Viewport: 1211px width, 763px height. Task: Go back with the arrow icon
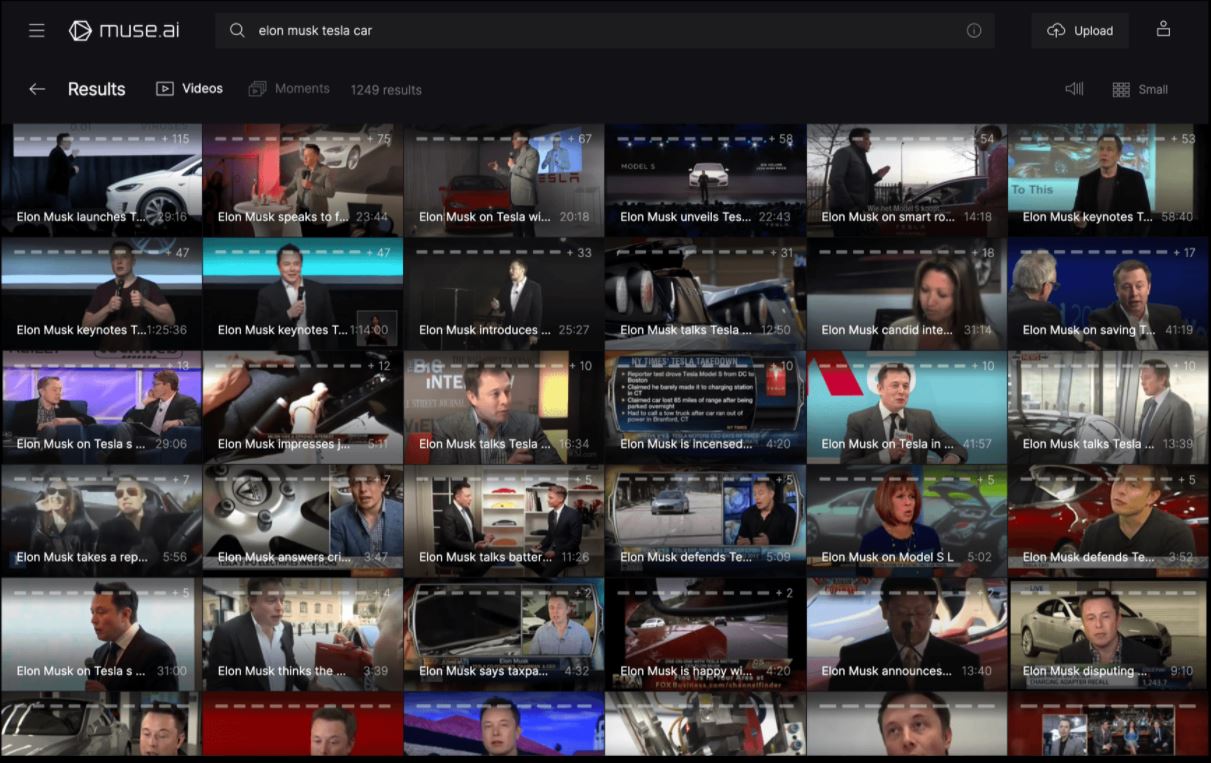click(37, 89)
